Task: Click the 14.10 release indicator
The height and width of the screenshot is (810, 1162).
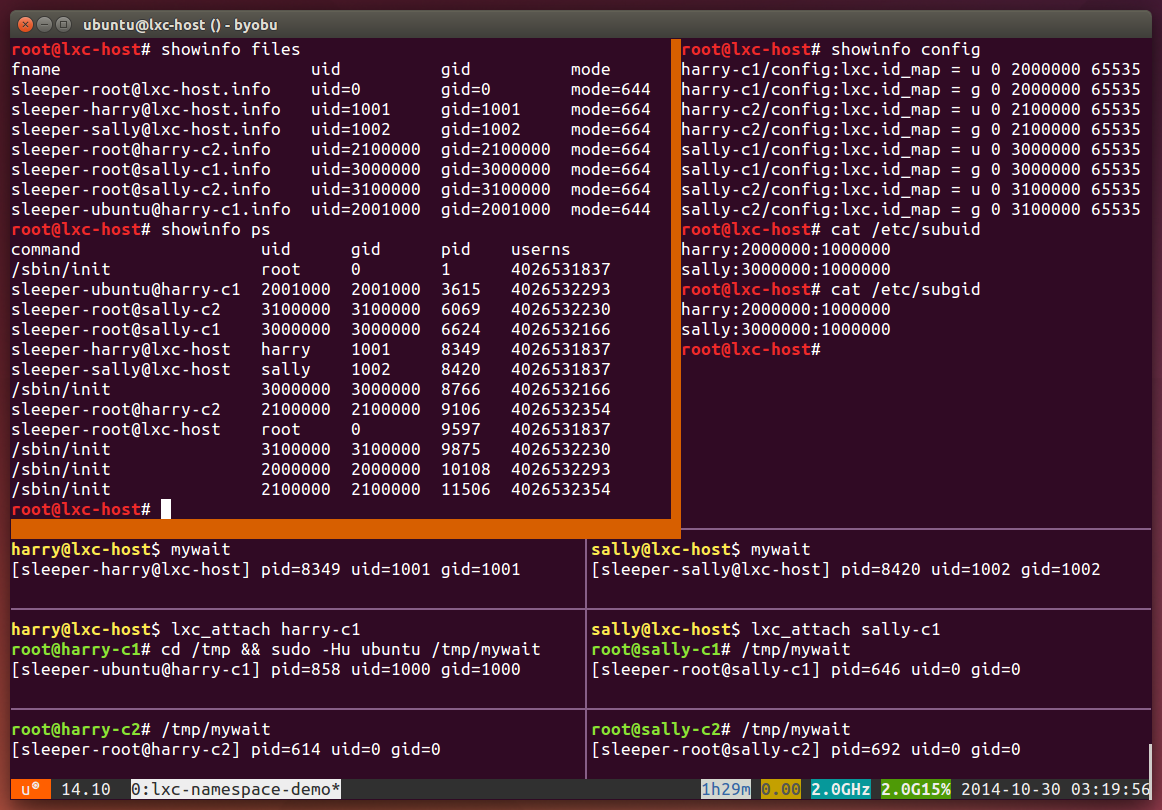Action: click(x=81, y=790)
